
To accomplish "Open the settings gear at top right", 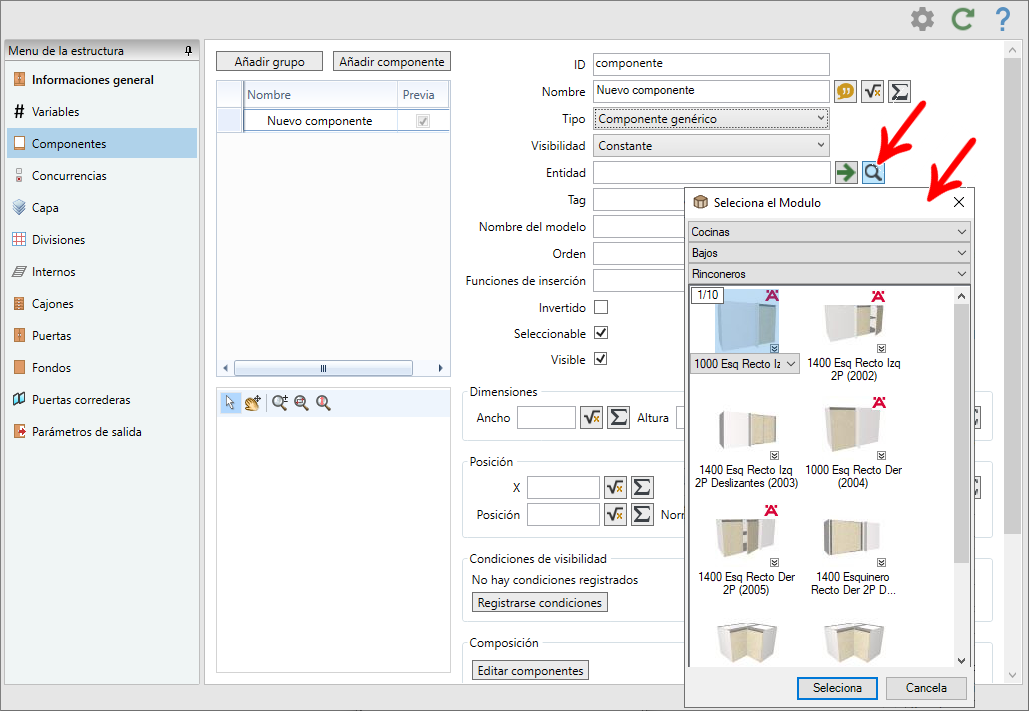I will pyautogui.click(x=922, y=19).
